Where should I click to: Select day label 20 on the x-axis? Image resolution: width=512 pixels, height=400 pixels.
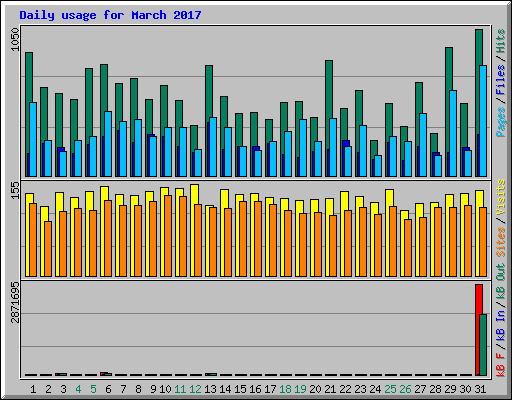[315, 389]
